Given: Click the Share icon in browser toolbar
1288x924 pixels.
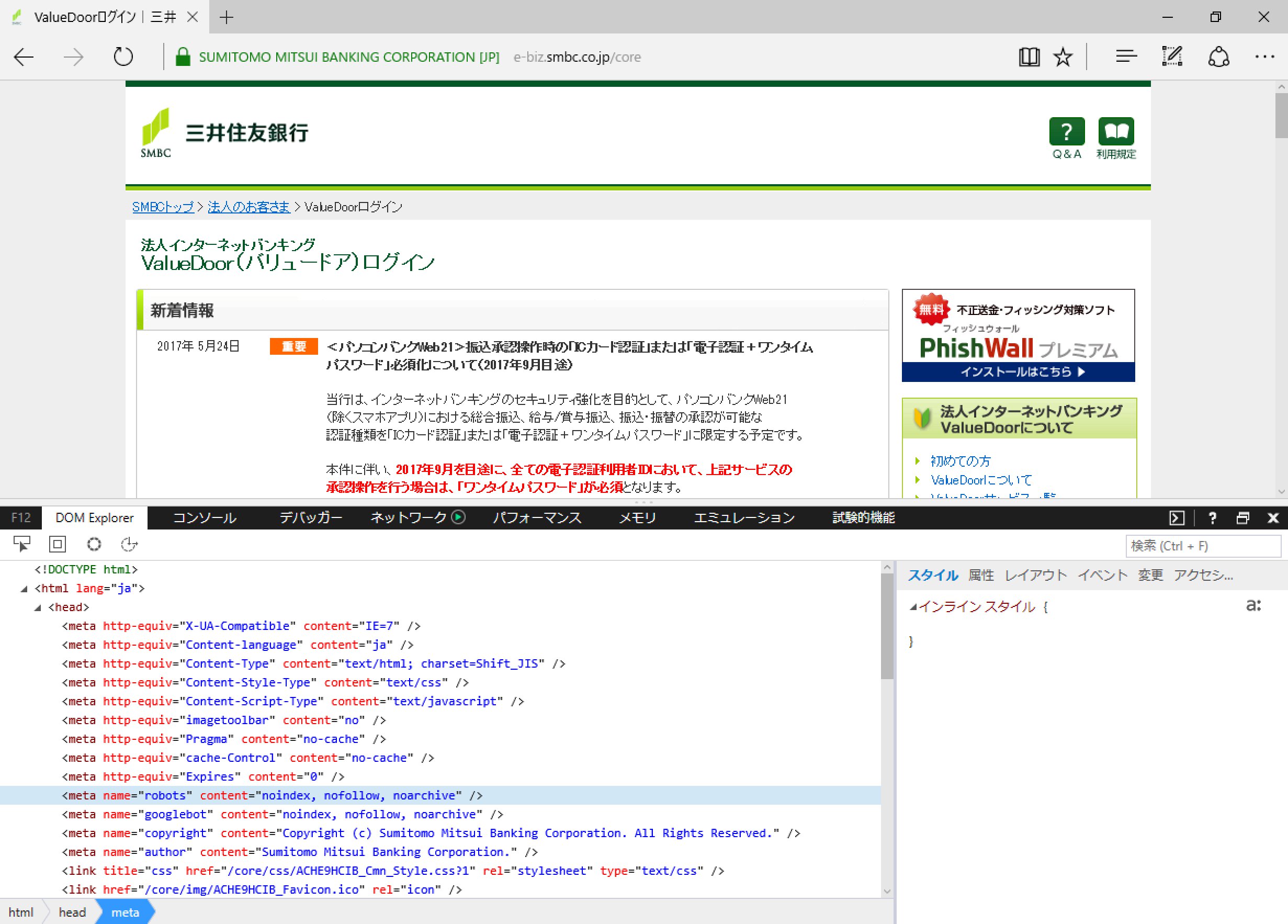Looking at the screenshot, I should (x=1219, y=57).
